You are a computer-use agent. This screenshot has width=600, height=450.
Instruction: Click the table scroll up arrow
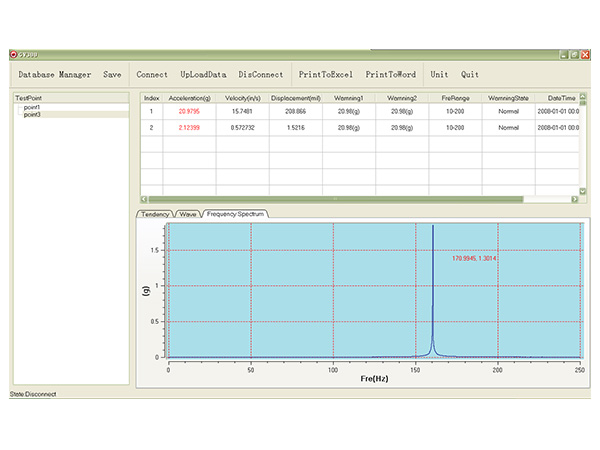click(582, 96)
